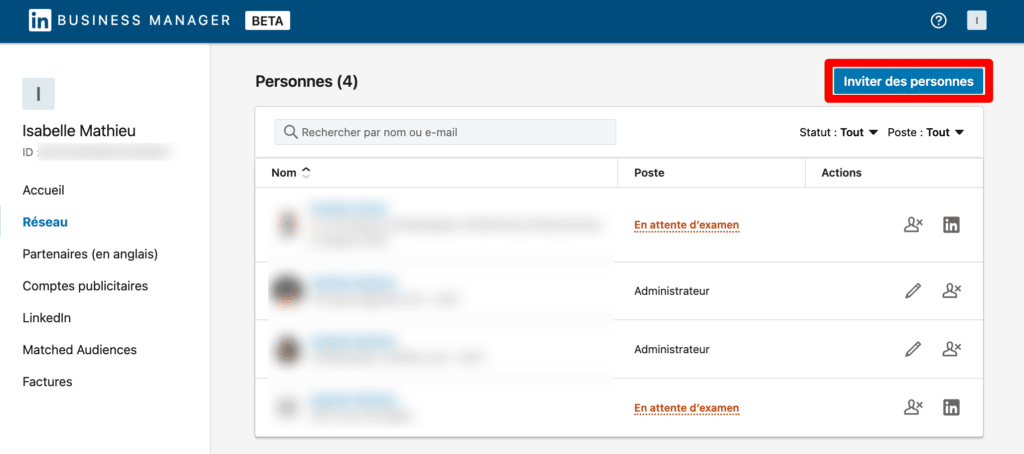Screen dimensions: 1024x454
Task: Edit the second Administrateur row
Action: (912, 349)
